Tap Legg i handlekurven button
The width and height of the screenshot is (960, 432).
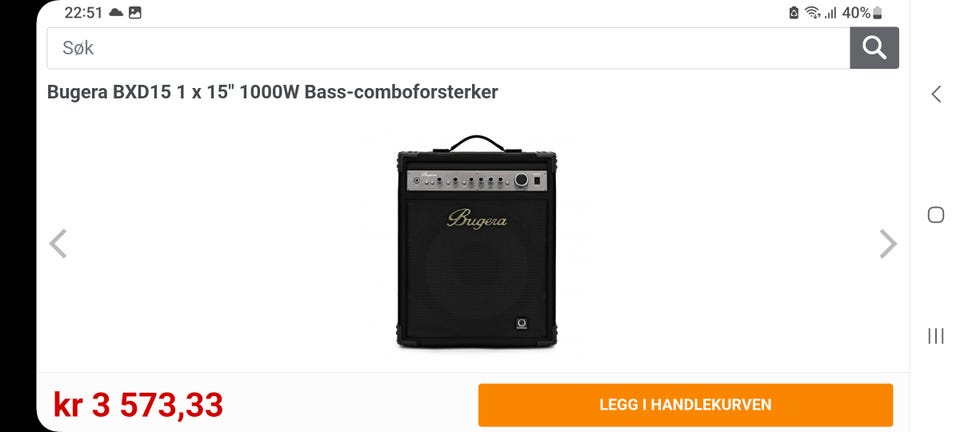pos(685,404)
